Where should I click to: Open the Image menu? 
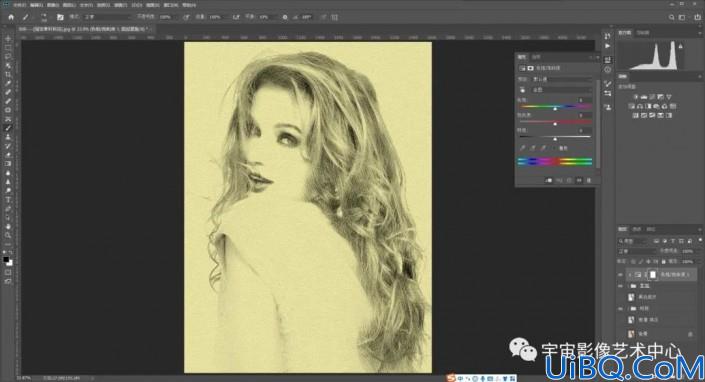tap(53, 5)
